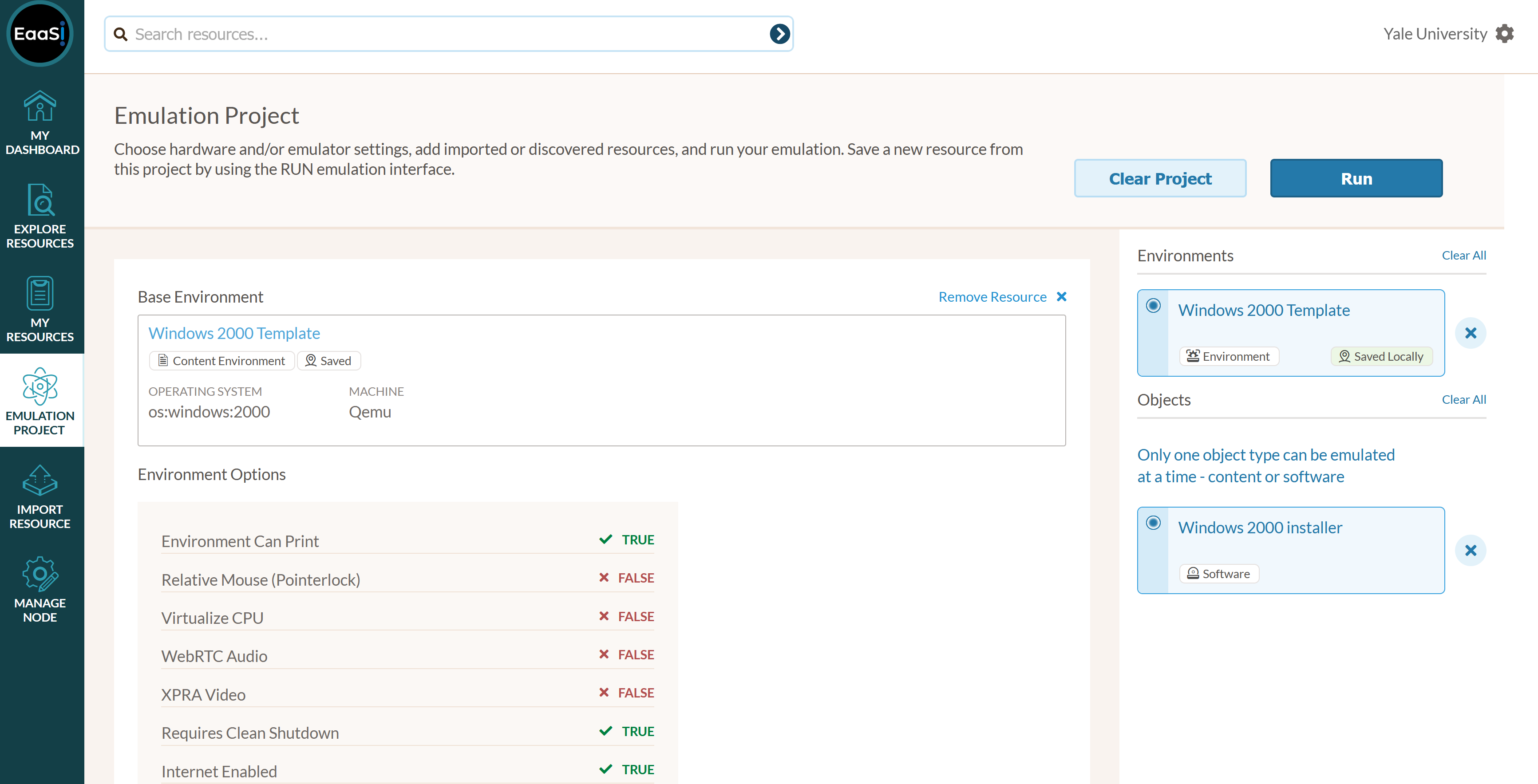Open My Dashboard from the sidebar
The height and width of the screenshot is (784, 1538).
pyautogui.click(x=40, y=123)
